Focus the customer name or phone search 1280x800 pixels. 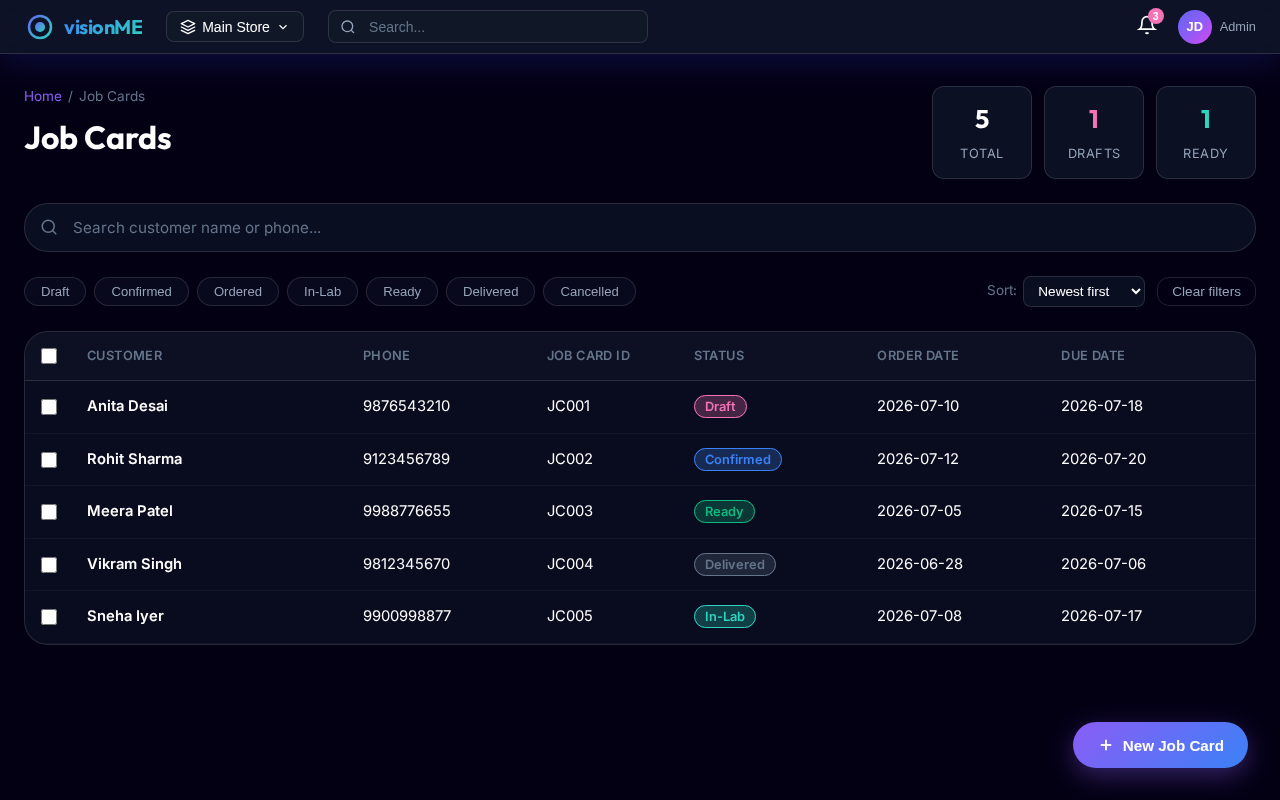[640, 227]
